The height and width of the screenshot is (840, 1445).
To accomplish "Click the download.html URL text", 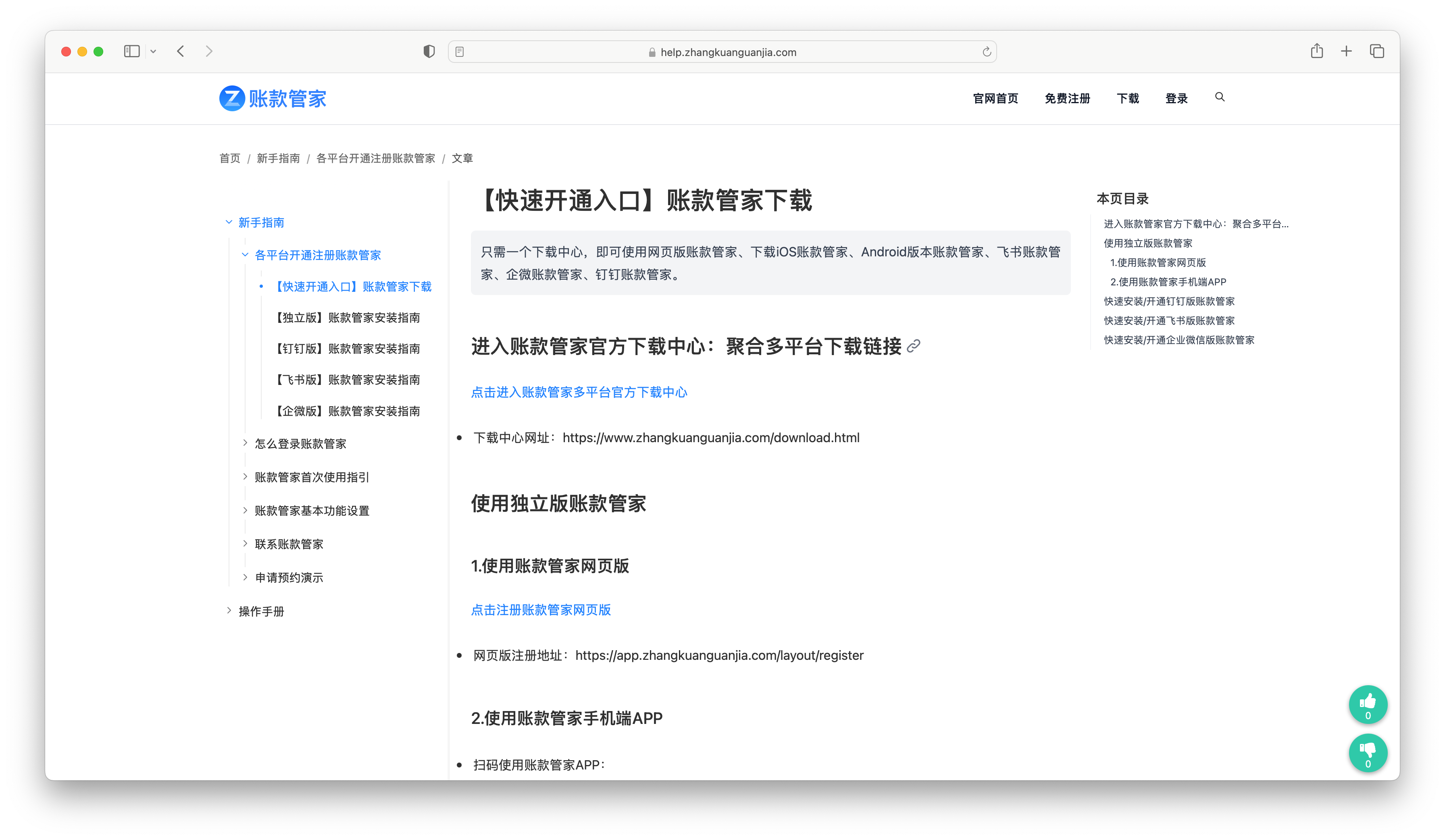I will click(x=711, y=438).
